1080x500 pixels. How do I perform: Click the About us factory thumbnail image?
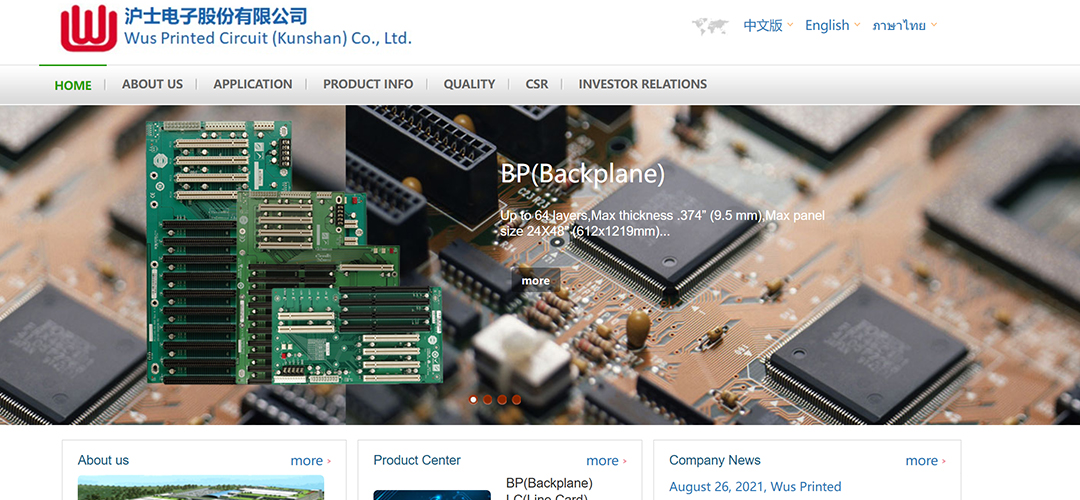(x=200, y=488)
